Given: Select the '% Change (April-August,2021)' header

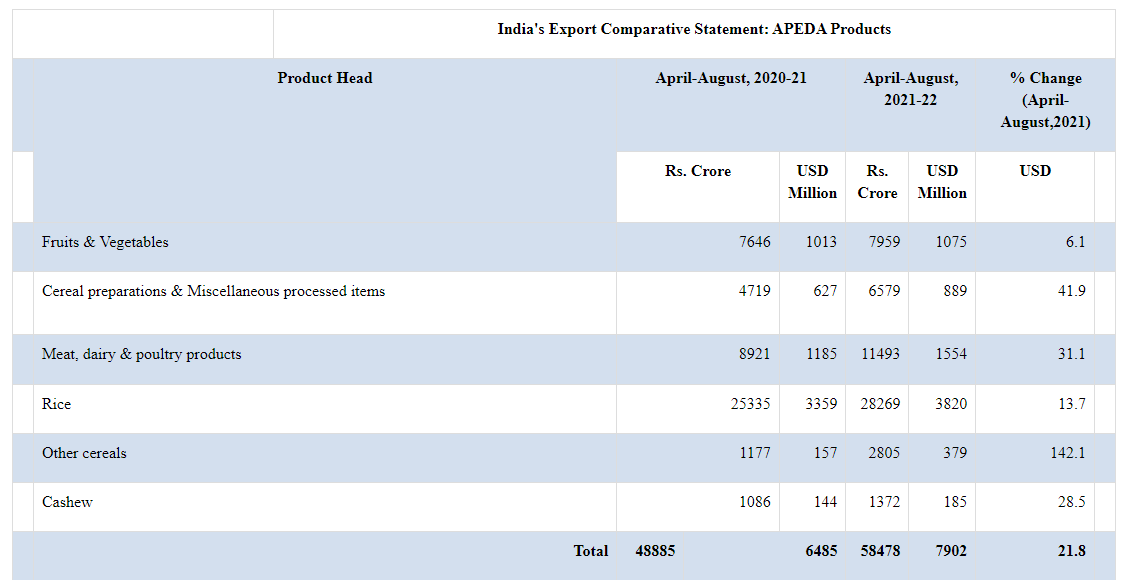Looking at the screenshot, I should (1044, 99).
